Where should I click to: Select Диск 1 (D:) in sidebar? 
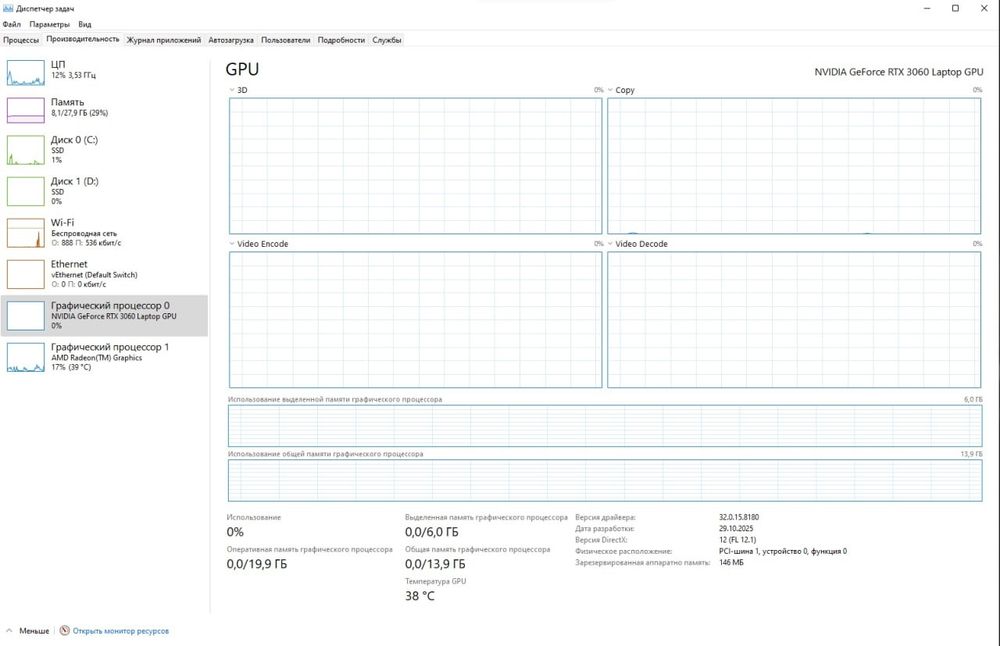tap(104, 191)
